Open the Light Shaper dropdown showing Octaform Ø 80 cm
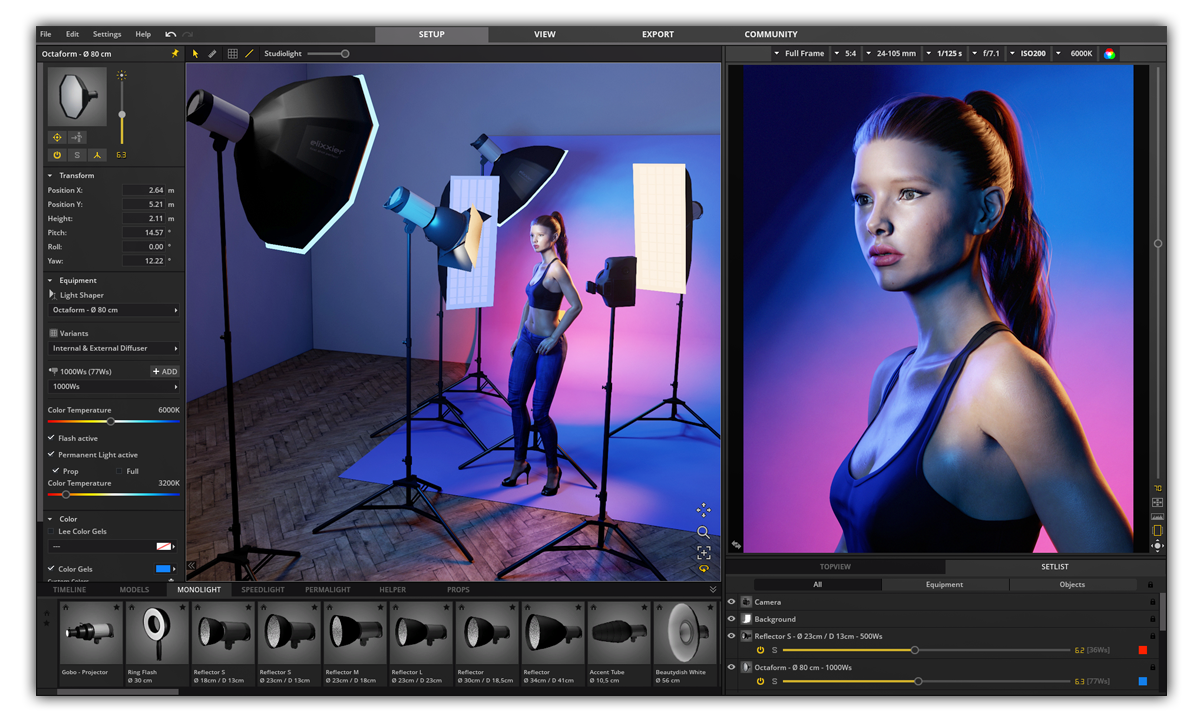1200x726 pixels. click(x=113, y=310)
